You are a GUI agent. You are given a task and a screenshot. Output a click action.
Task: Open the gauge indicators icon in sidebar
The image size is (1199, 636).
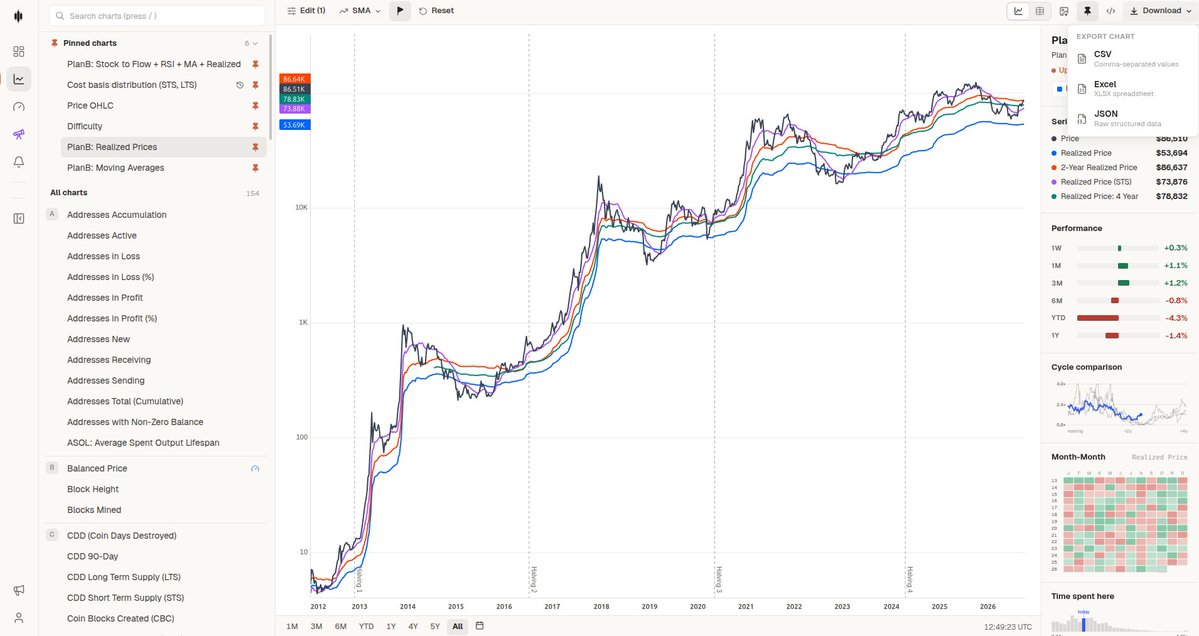coord(19,106)
